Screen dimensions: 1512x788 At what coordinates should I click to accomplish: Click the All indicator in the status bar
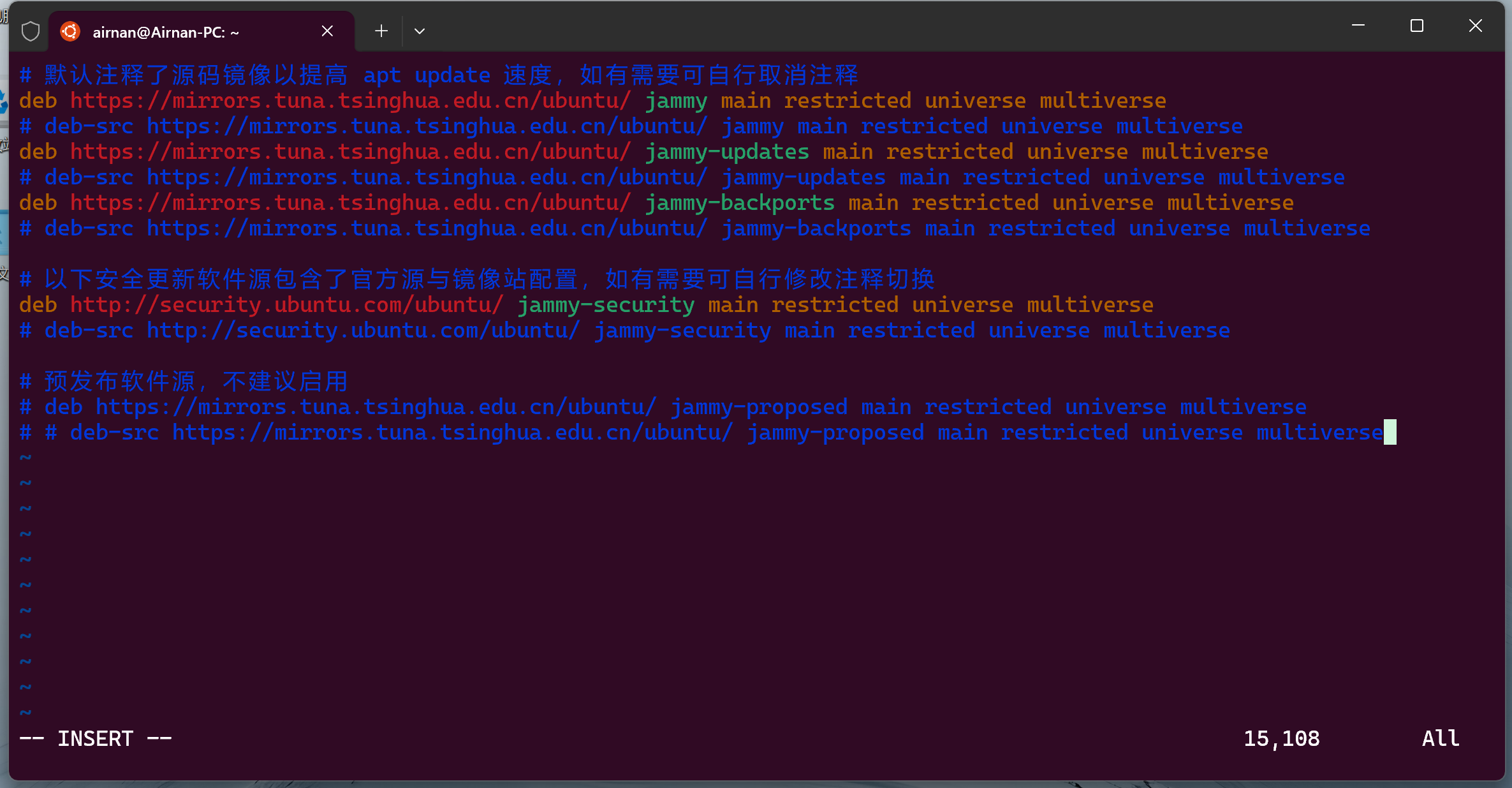[x=1440, y=738]
